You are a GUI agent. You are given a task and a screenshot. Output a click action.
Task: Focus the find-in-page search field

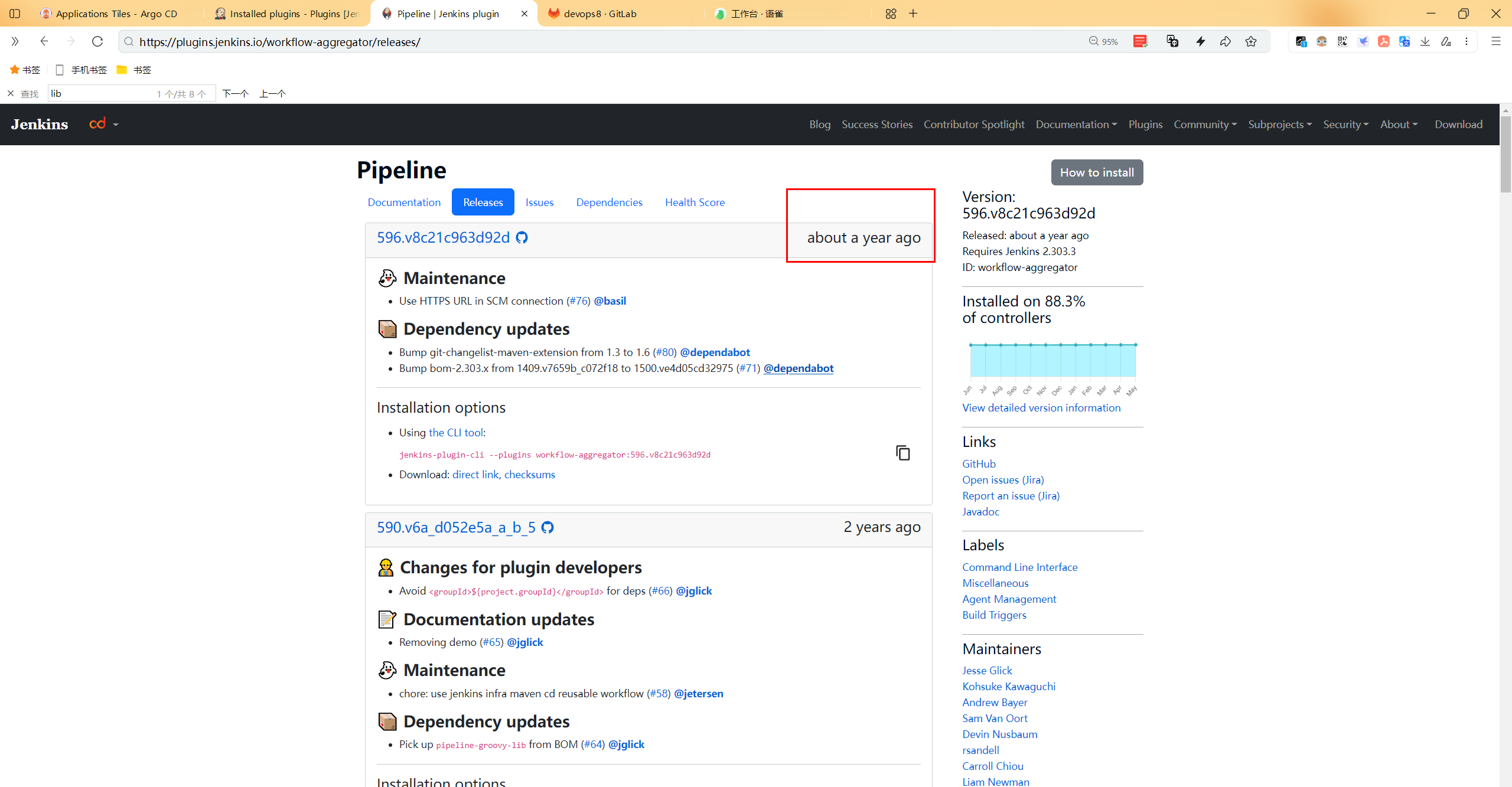pos(131,93)
